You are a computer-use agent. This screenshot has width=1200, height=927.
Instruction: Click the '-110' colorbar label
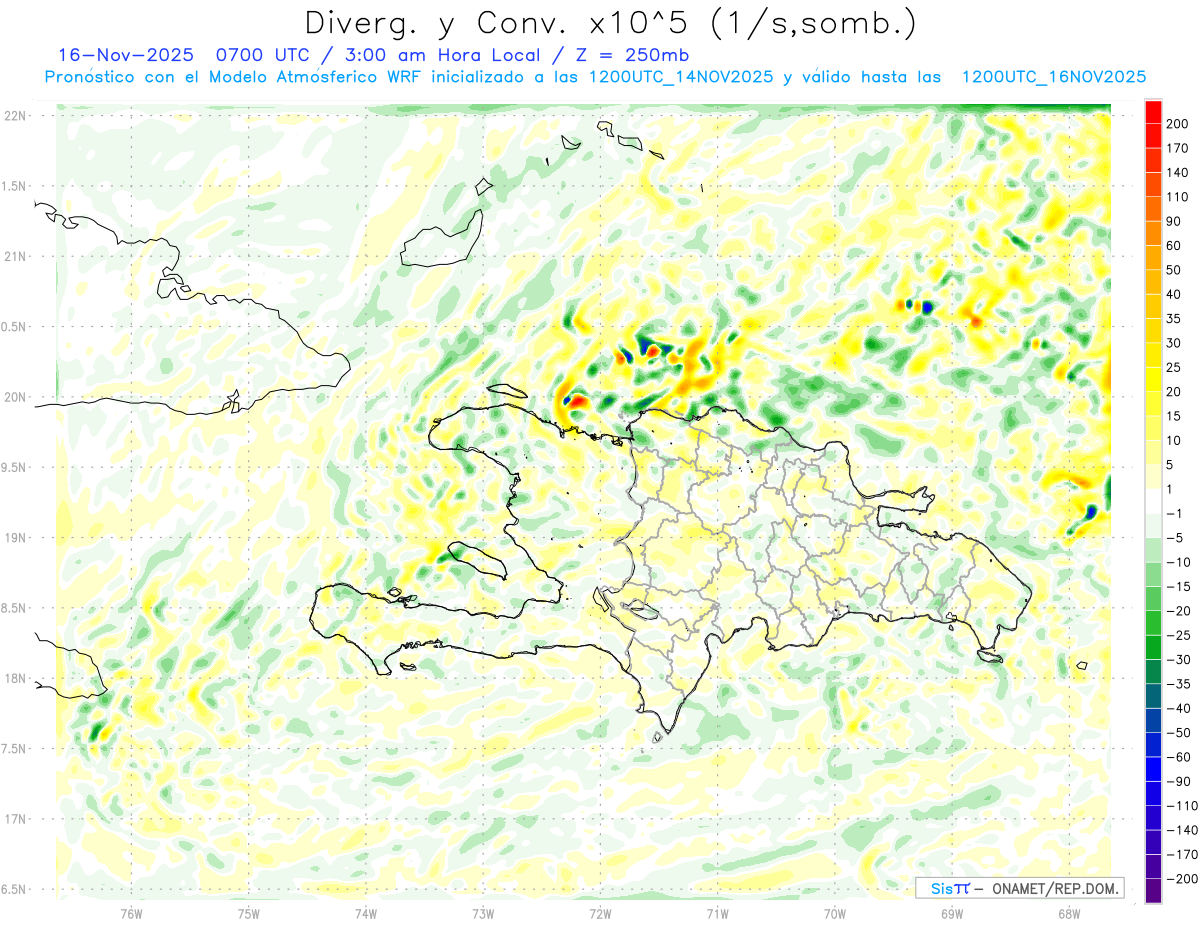[x=1184, y=806]
